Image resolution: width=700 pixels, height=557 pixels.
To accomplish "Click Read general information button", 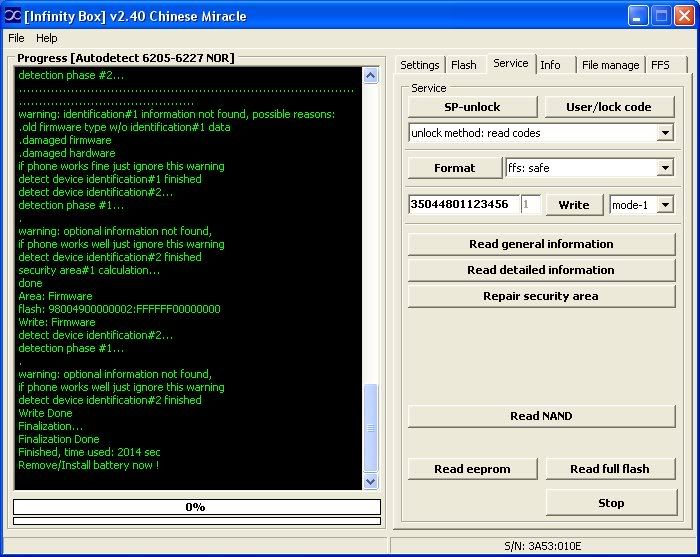I will coord(541,244).
